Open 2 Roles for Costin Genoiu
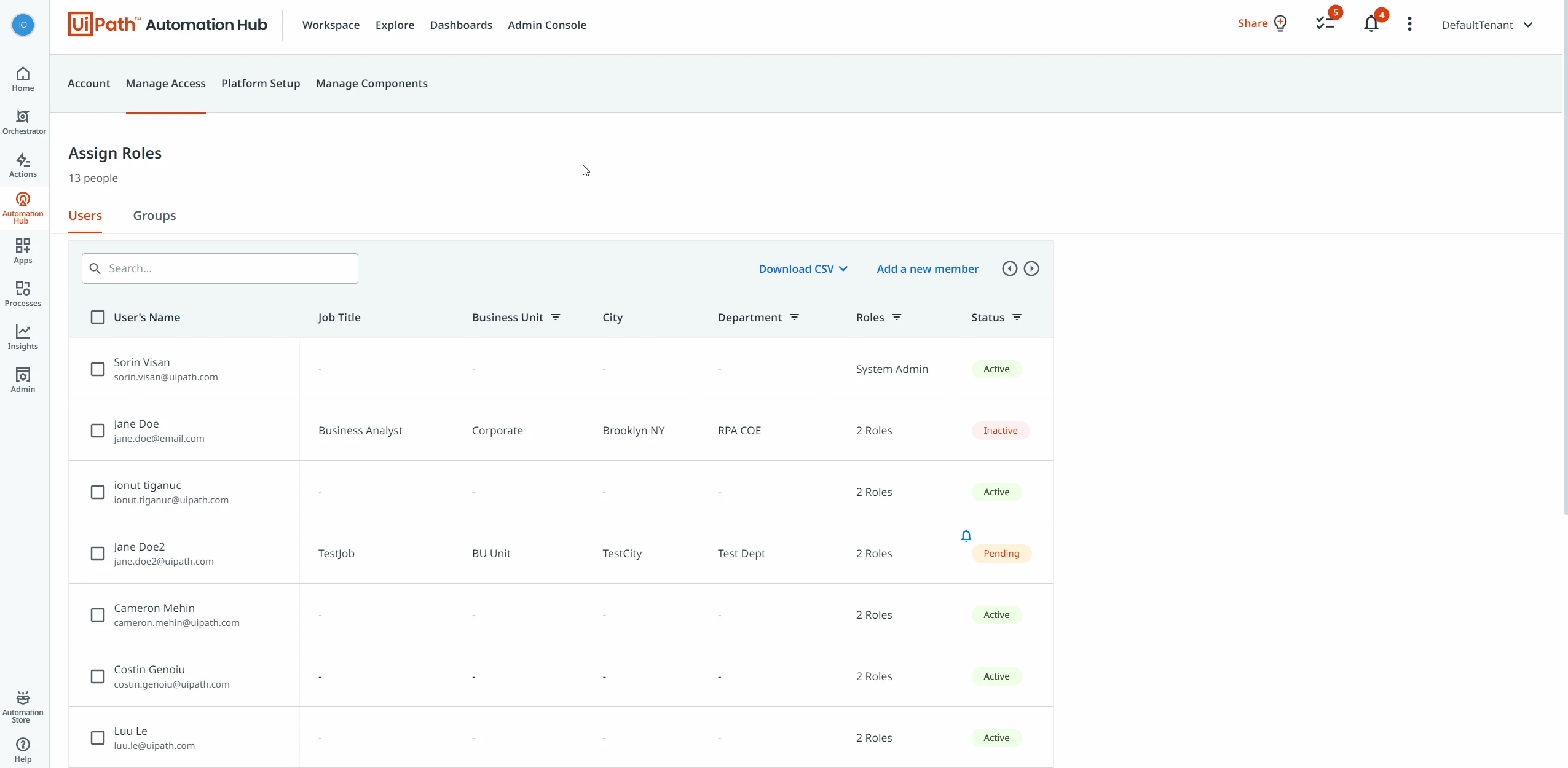This screenshot has height=768, width=1568. pos(874,676)
